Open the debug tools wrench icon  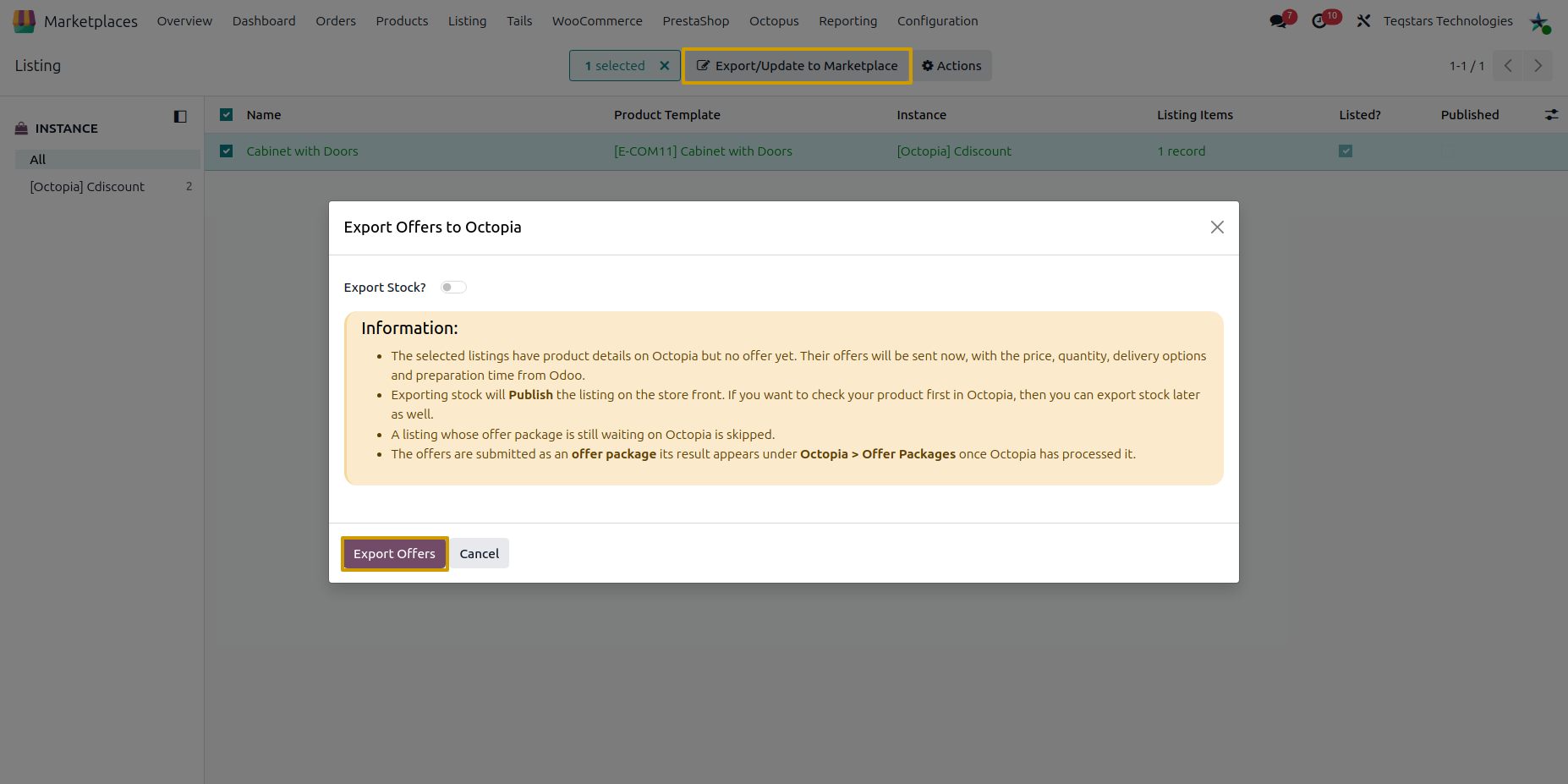pos(1363,20)
